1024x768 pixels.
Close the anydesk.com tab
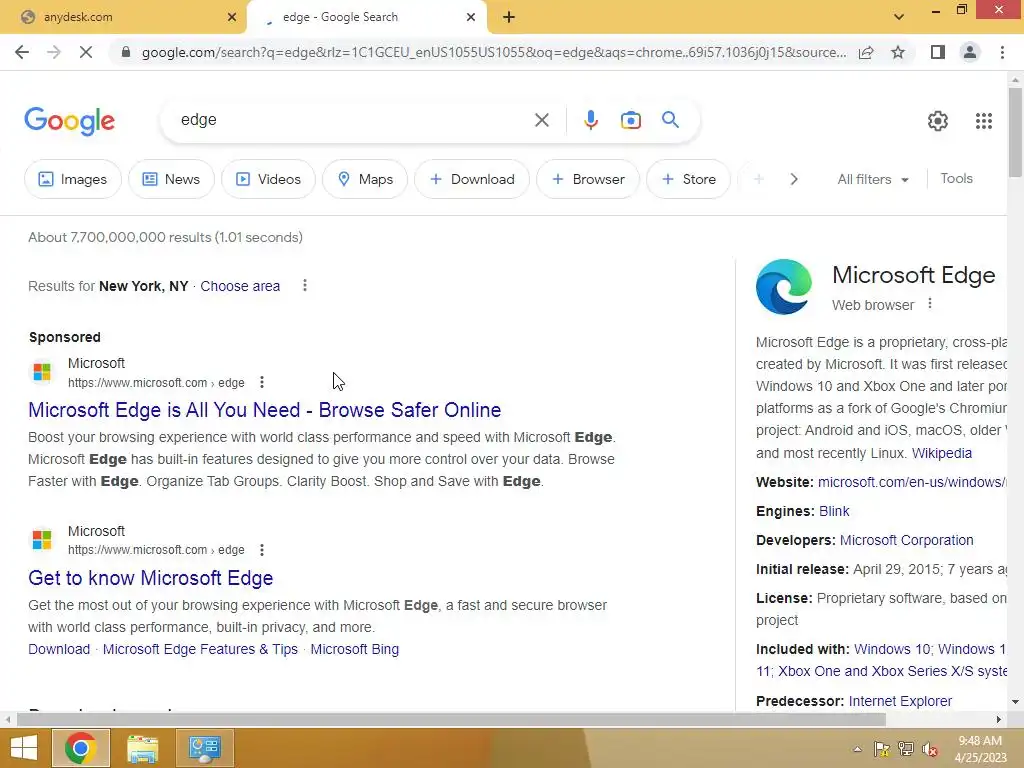[231, 17]
